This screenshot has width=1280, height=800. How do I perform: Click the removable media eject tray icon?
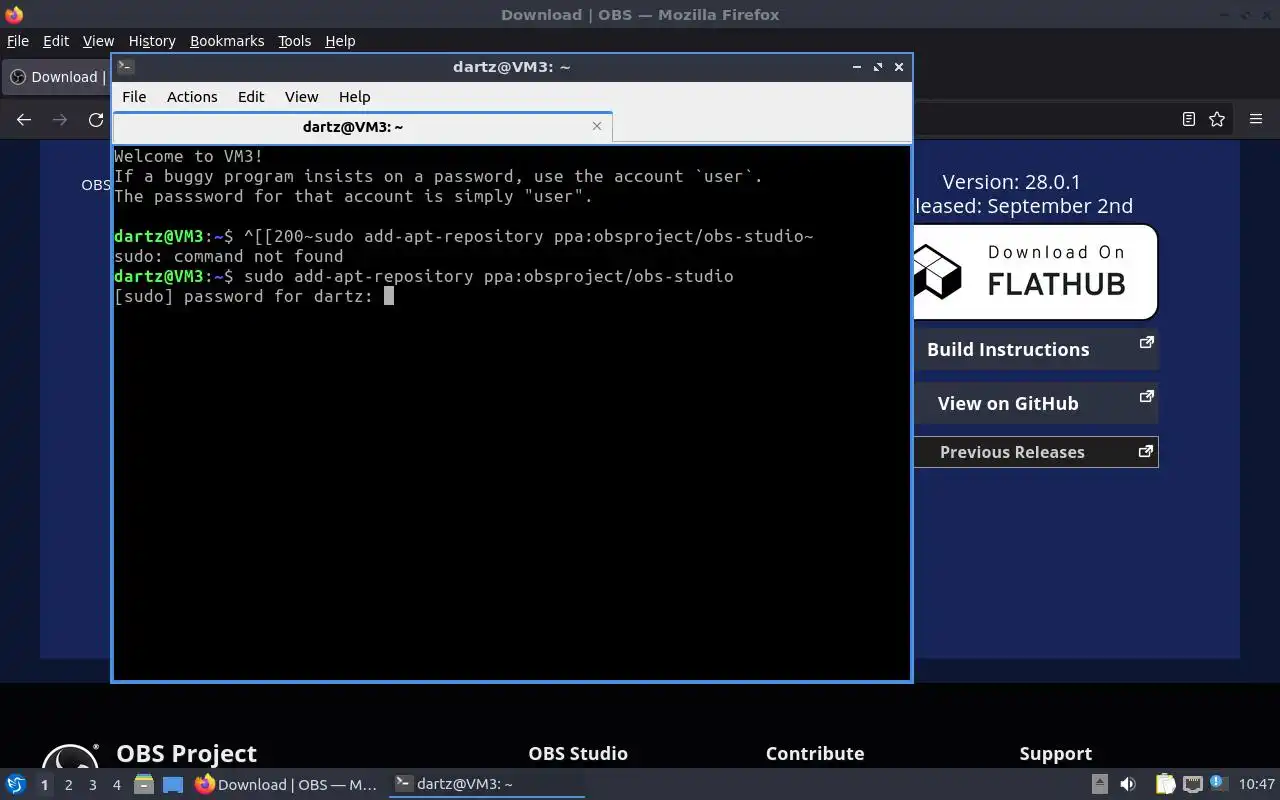[x=1099, y=784]
